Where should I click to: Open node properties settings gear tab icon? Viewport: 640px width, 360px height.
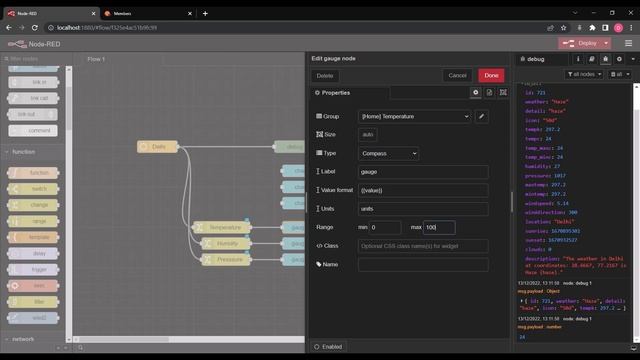476,93
